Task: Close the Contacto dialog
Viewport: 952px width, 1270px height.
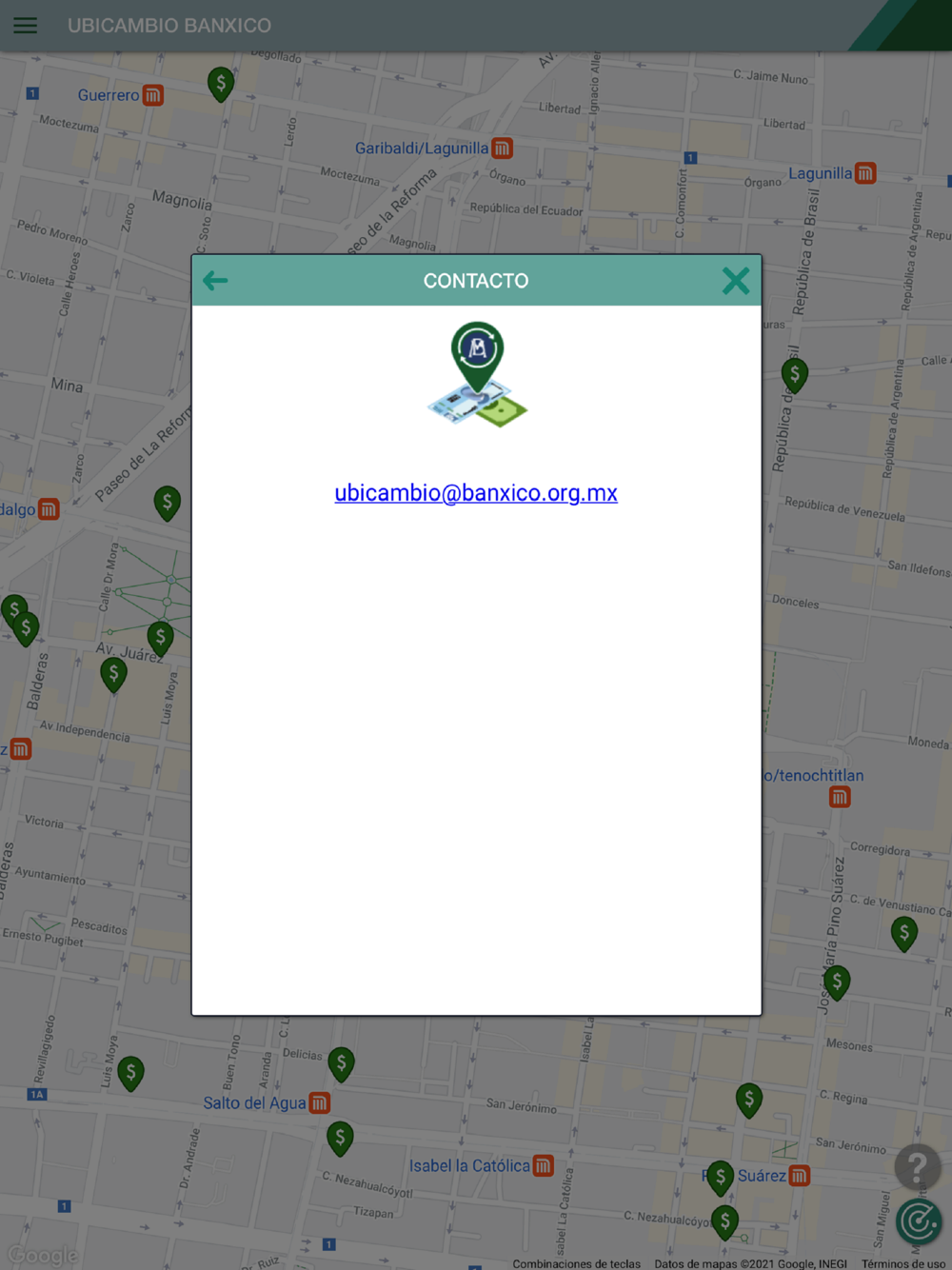Action: click(736, 281)
